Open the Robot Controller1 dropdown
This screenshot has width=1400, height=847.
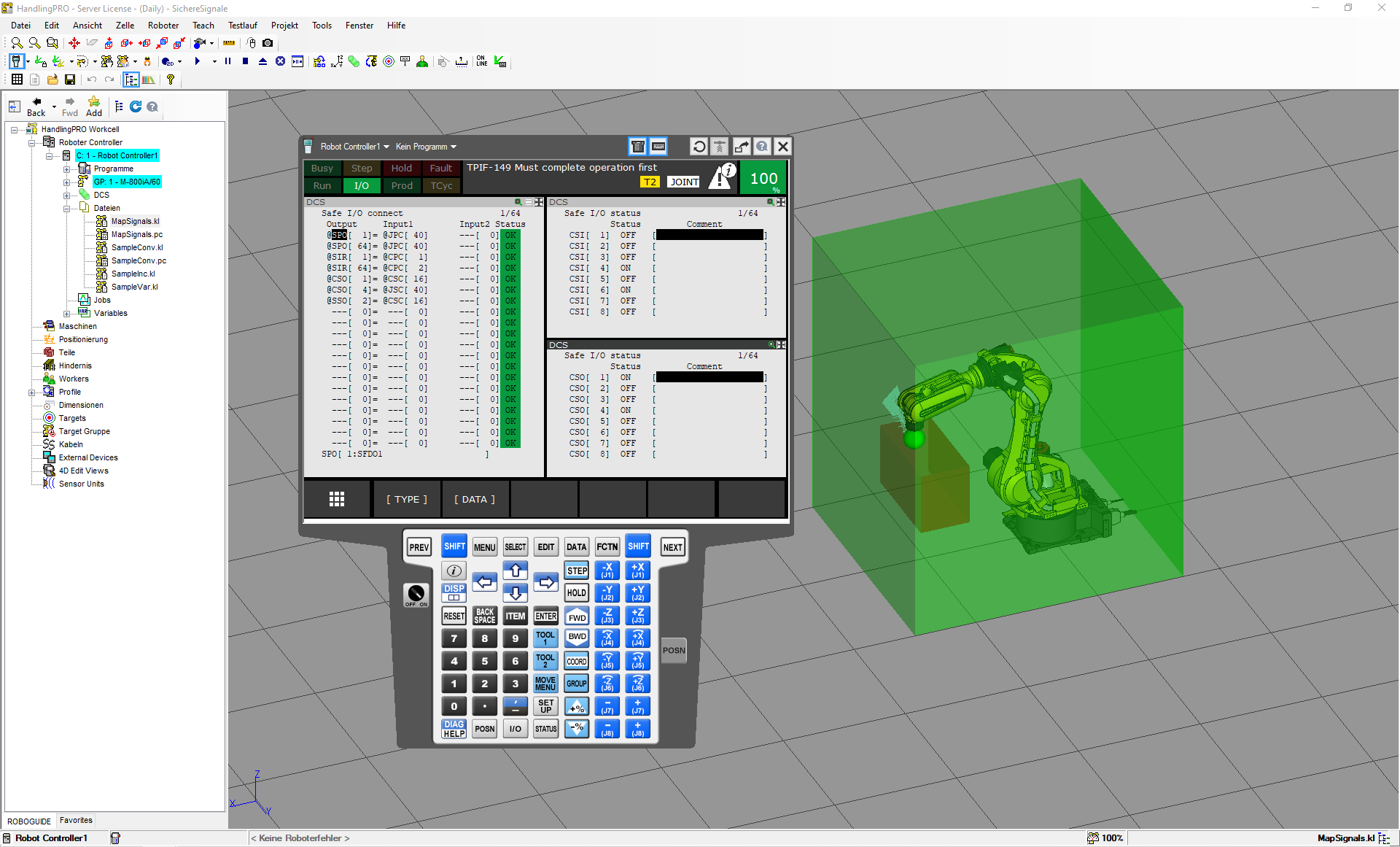pos(354,147)
